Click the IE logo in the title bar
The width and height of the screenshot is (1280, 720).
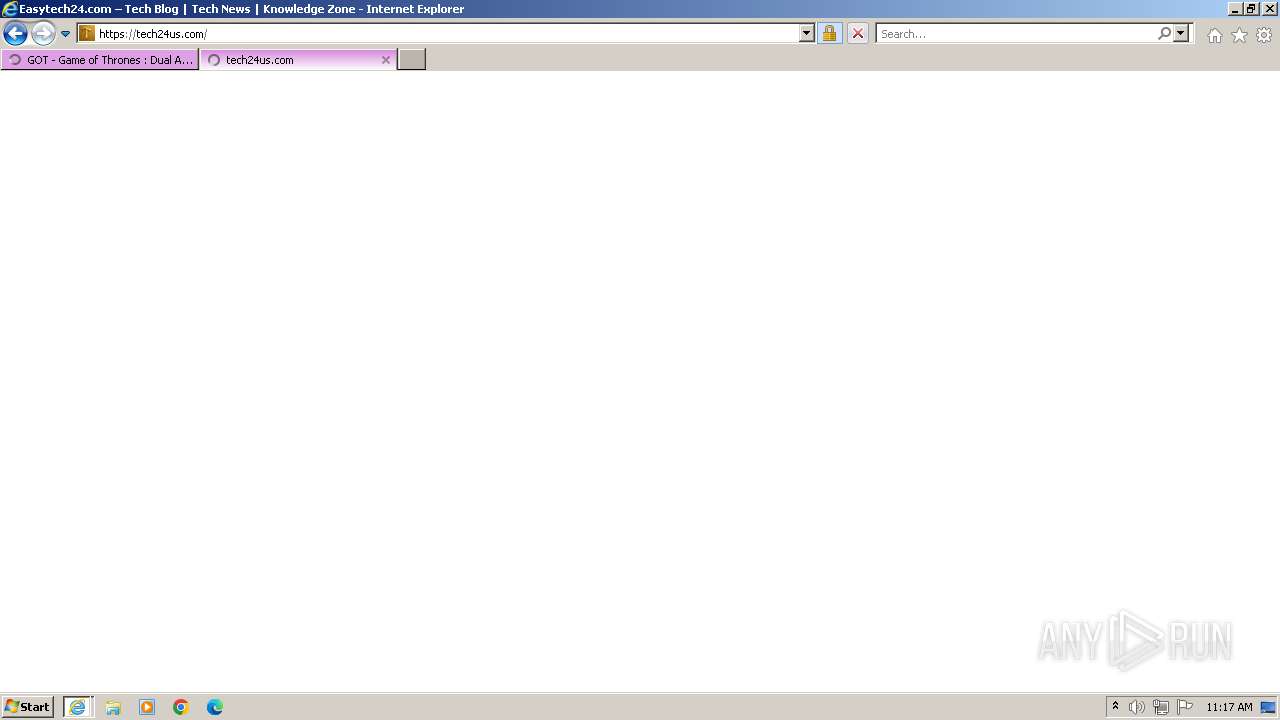(10, 9)
